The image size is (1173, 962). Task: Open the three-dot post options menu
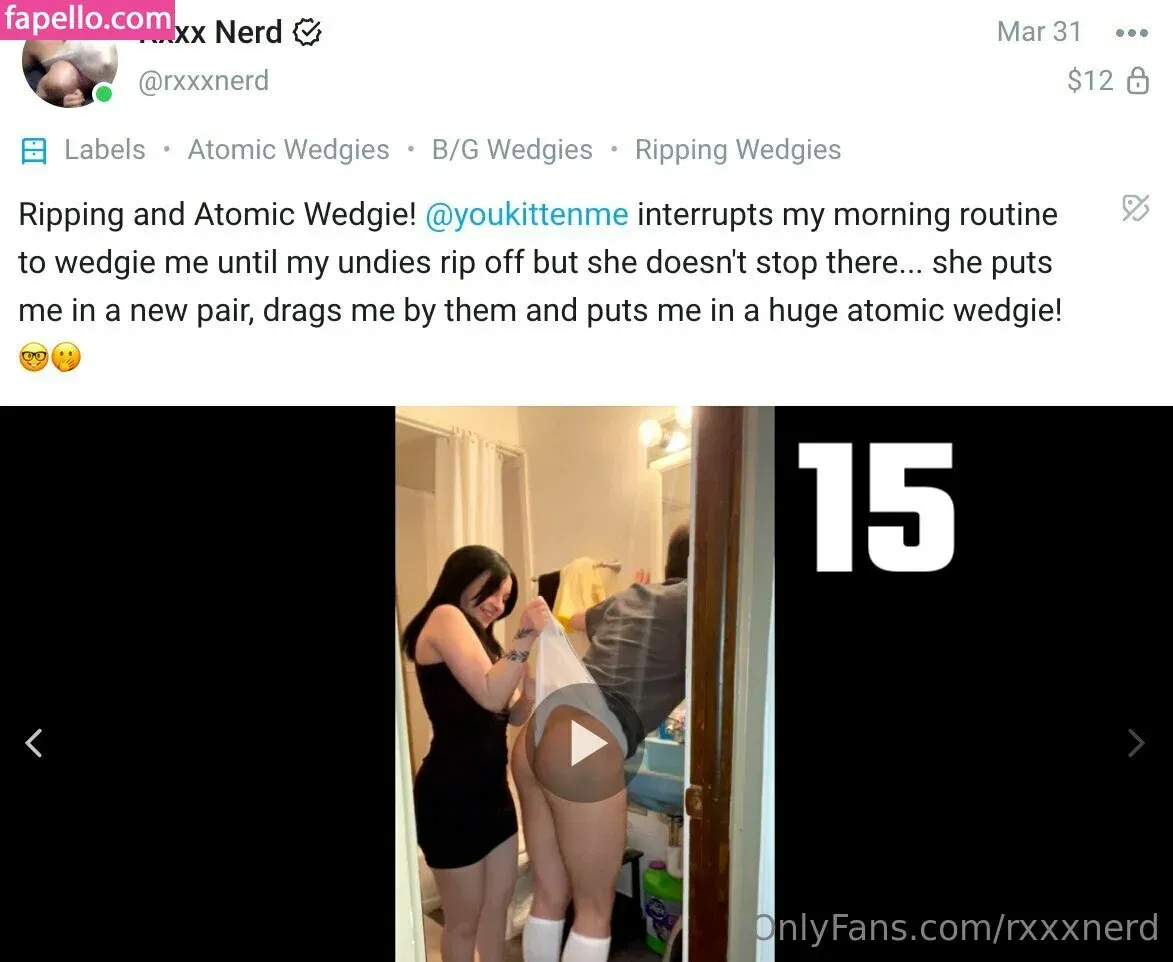[x=1131, y=33]
